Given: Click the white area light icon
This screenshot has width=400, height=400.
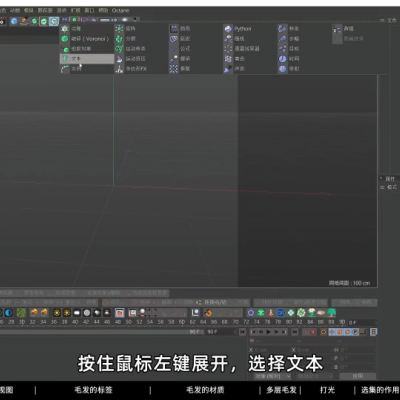Looking at the screenshot, I should [77, 313].
